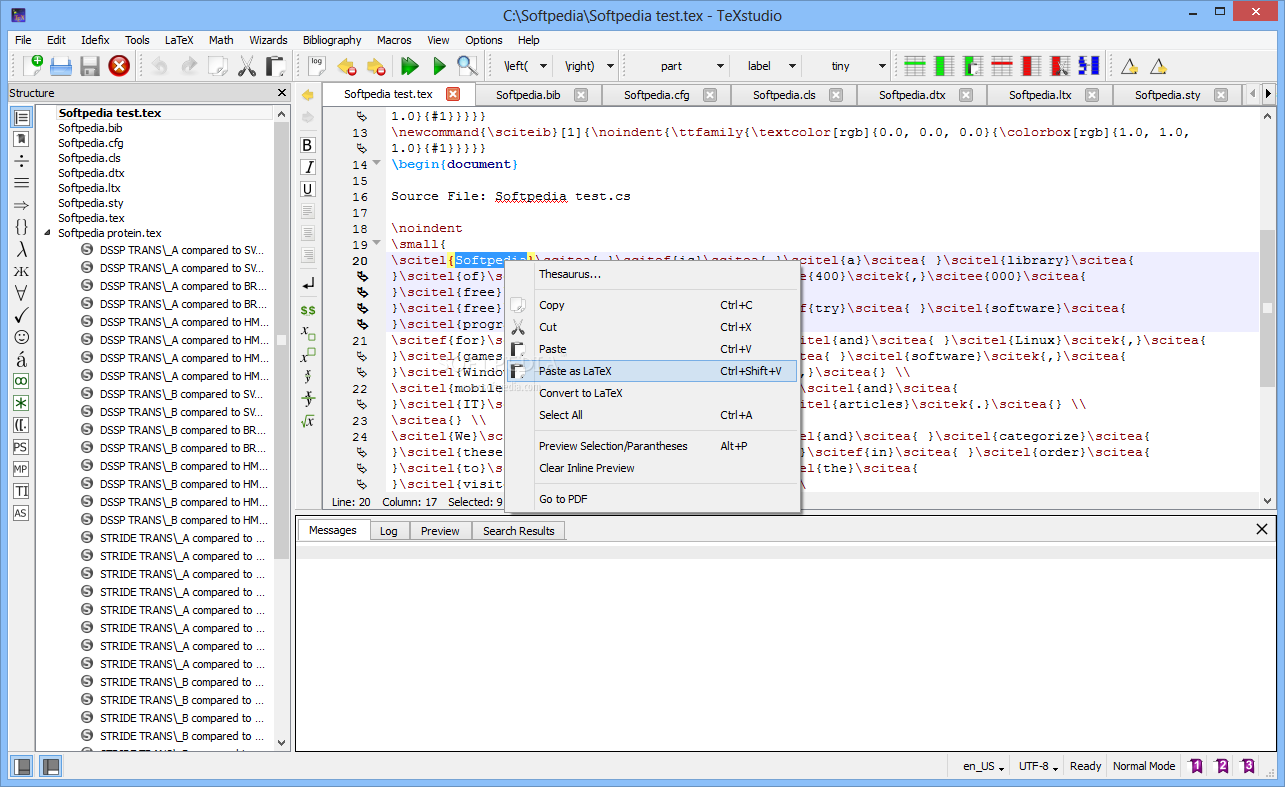Toggle the bottom messages panel button
The image size is (1285, 787).
tap(50, 767)
